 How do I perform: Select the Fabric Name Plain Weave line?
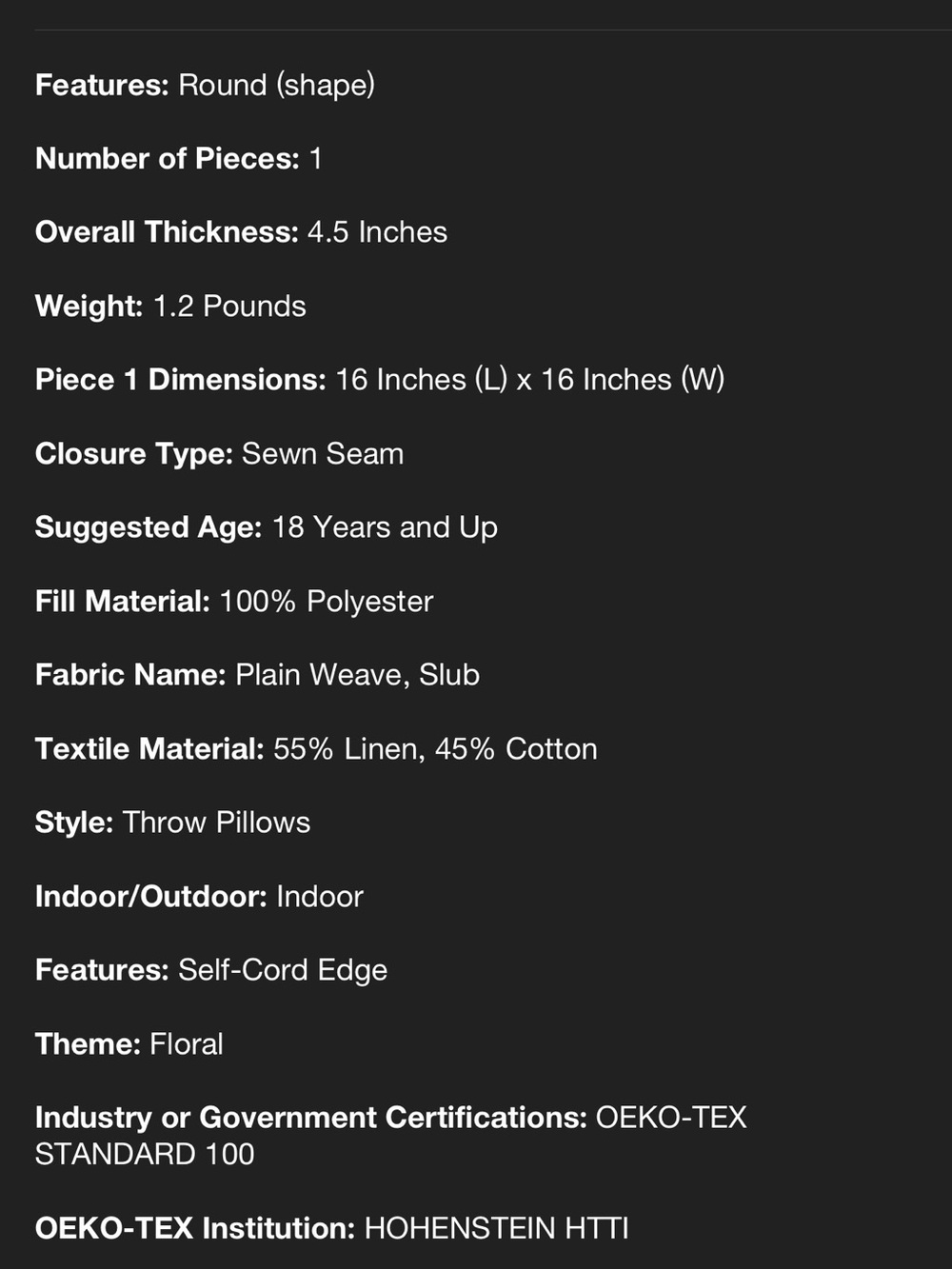(x=257, y=675)
